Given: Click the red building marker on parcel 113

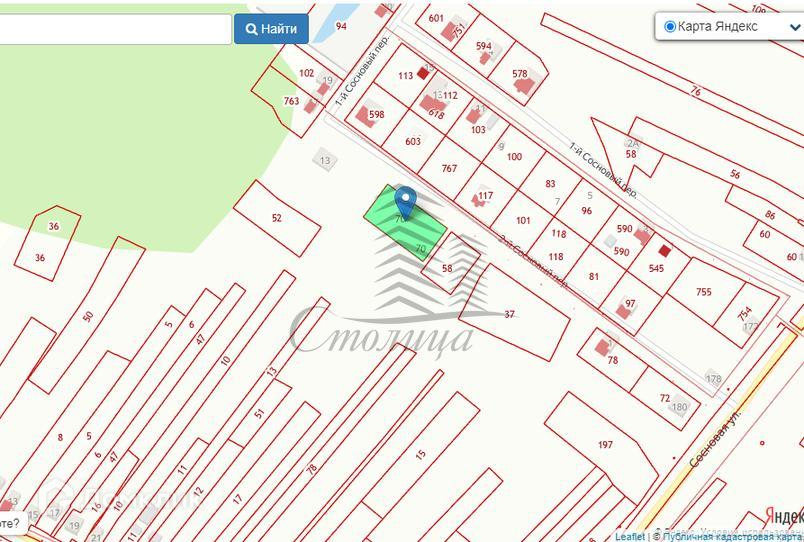Looking at the screenshot, I should (423, 73).
